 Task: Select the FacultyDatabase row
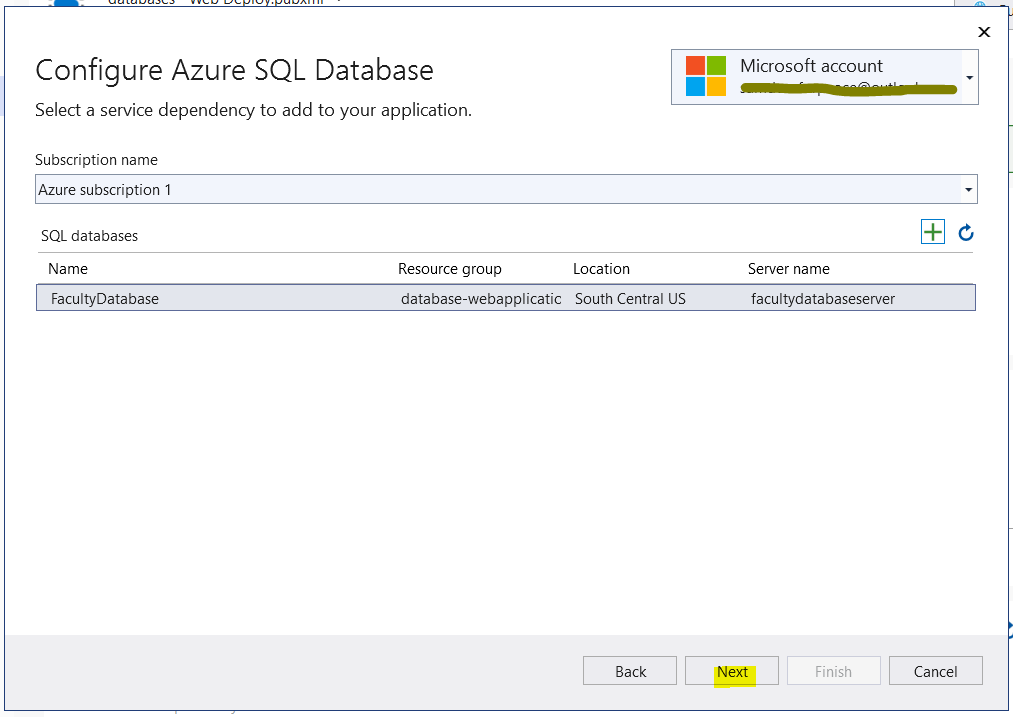506,298
